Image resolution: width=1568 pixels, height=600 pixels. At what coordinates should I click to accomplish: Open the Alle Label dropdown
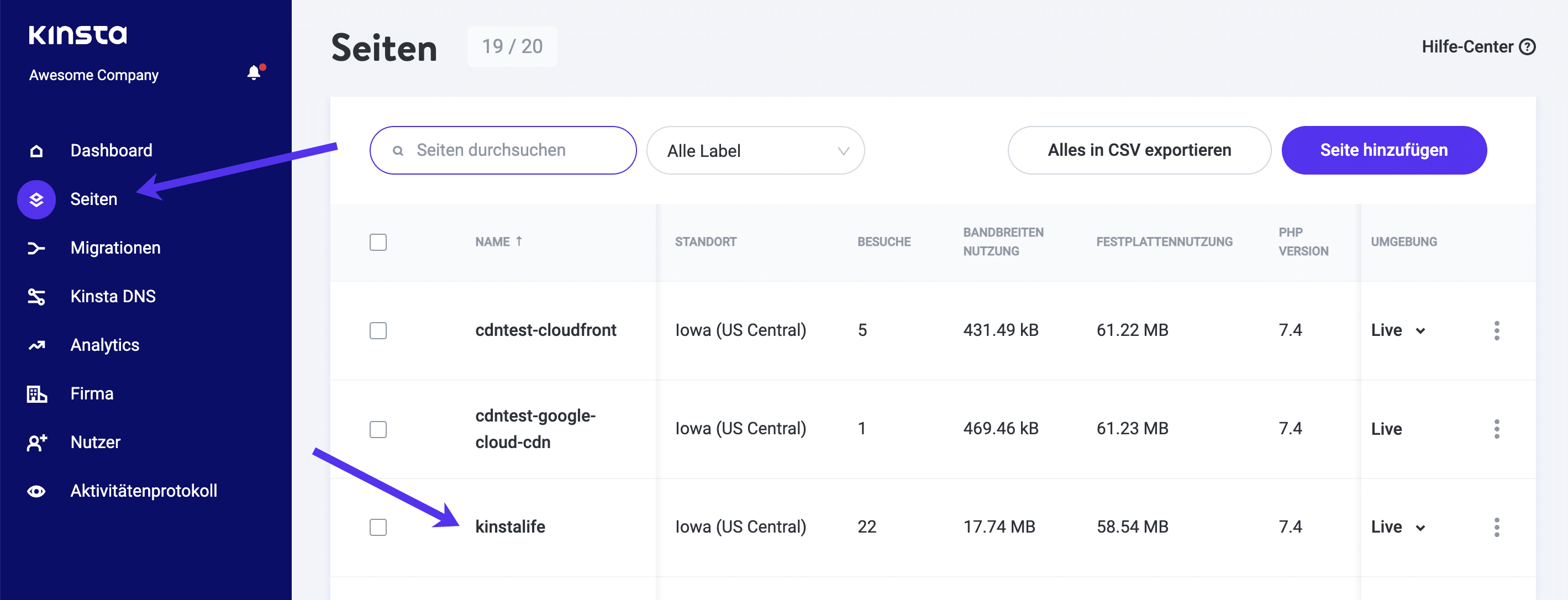755,150
